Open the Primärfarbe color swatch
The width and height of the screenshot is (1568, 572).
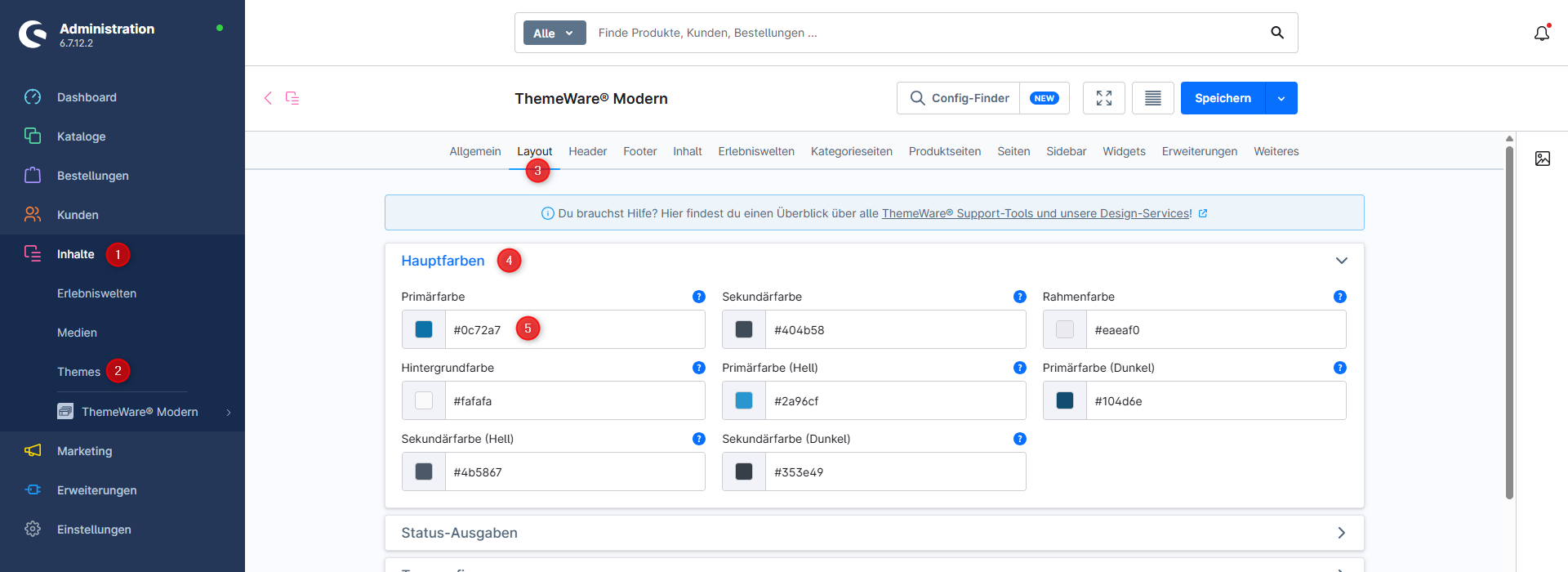pos(424,329)
